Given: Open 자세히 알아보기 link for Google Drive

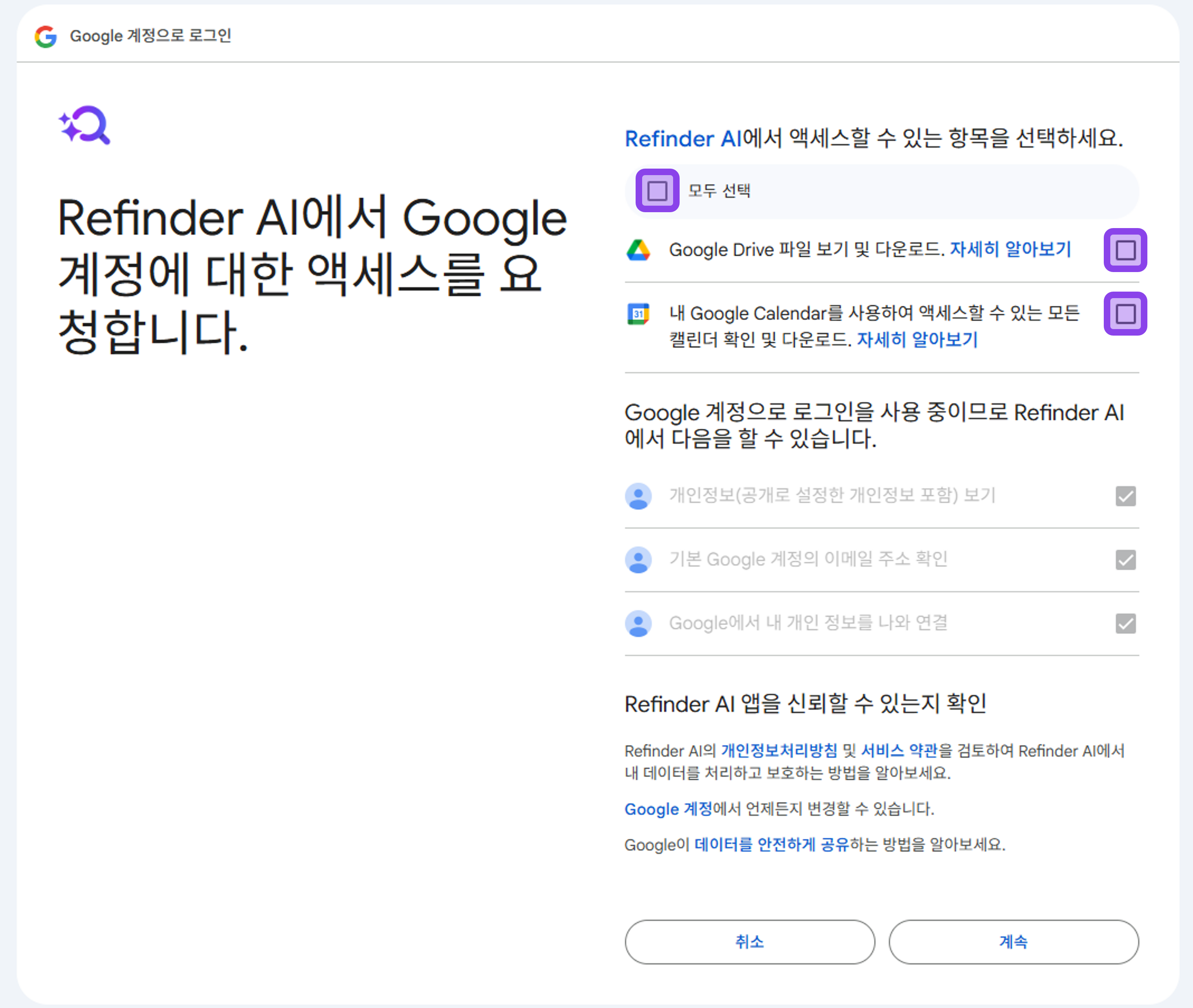Looking at the screenshot, I should point(1010,249).
